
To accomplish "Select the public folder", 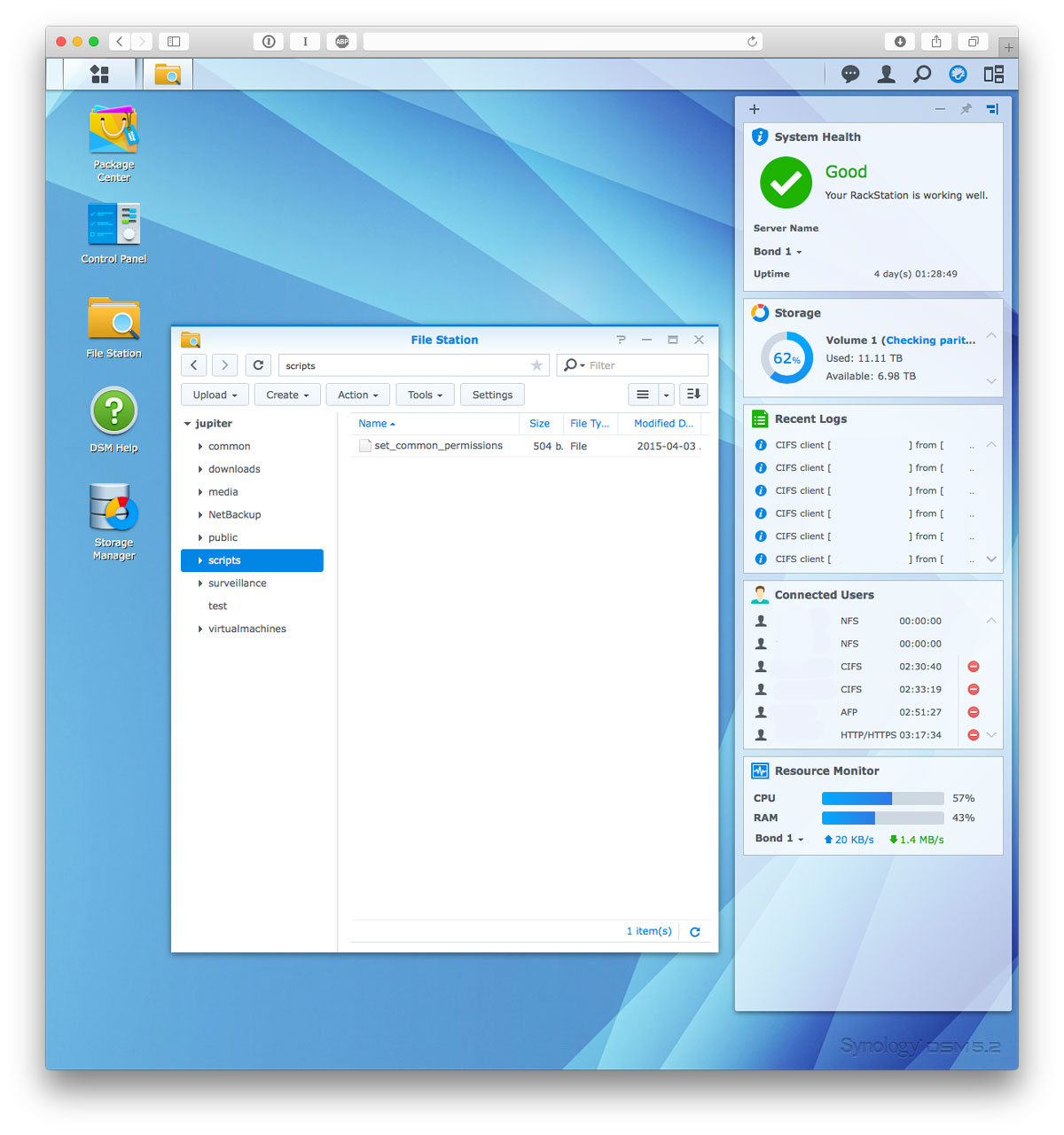I will pos(223,538).
